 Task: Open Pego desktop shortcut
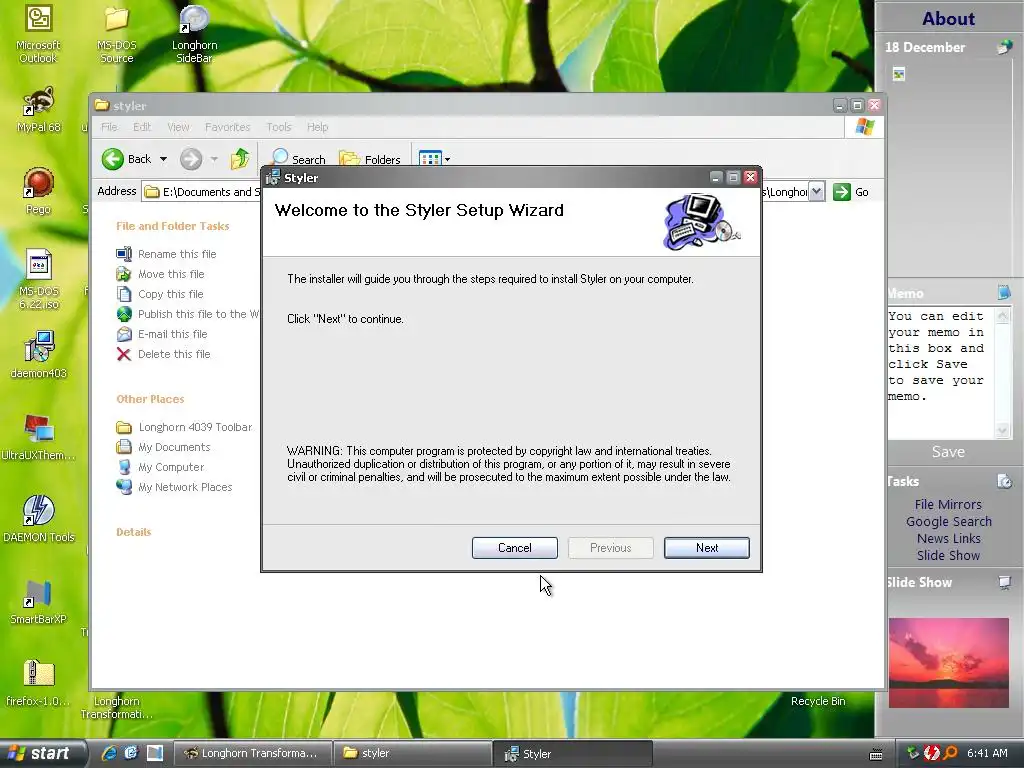39,191
